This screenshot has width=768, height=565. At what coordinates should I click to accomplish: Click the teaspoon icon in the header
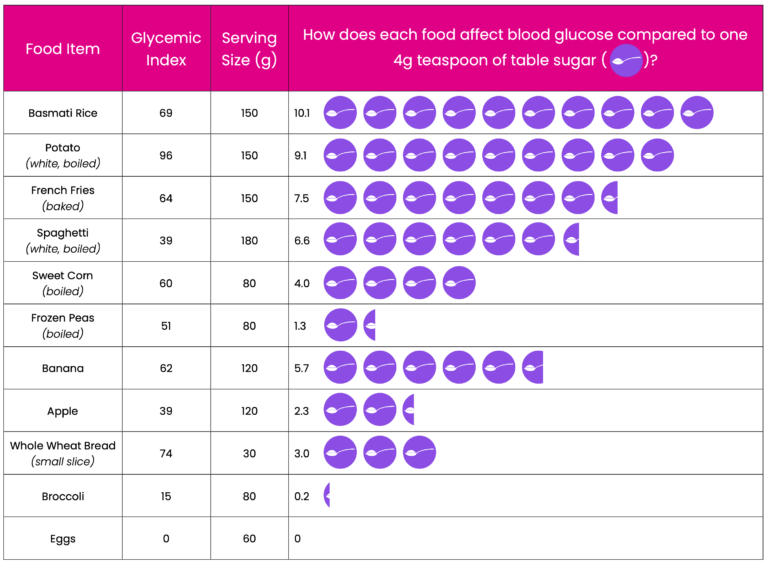tap(626, 60)
